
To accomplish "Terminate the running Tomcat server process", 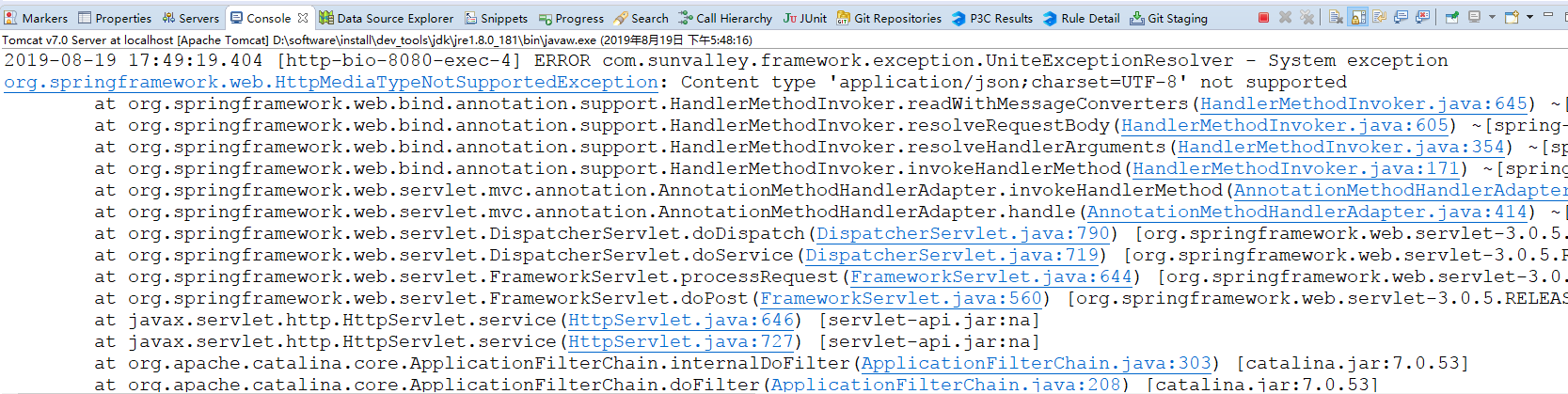I will click(x=1263, y=17).
